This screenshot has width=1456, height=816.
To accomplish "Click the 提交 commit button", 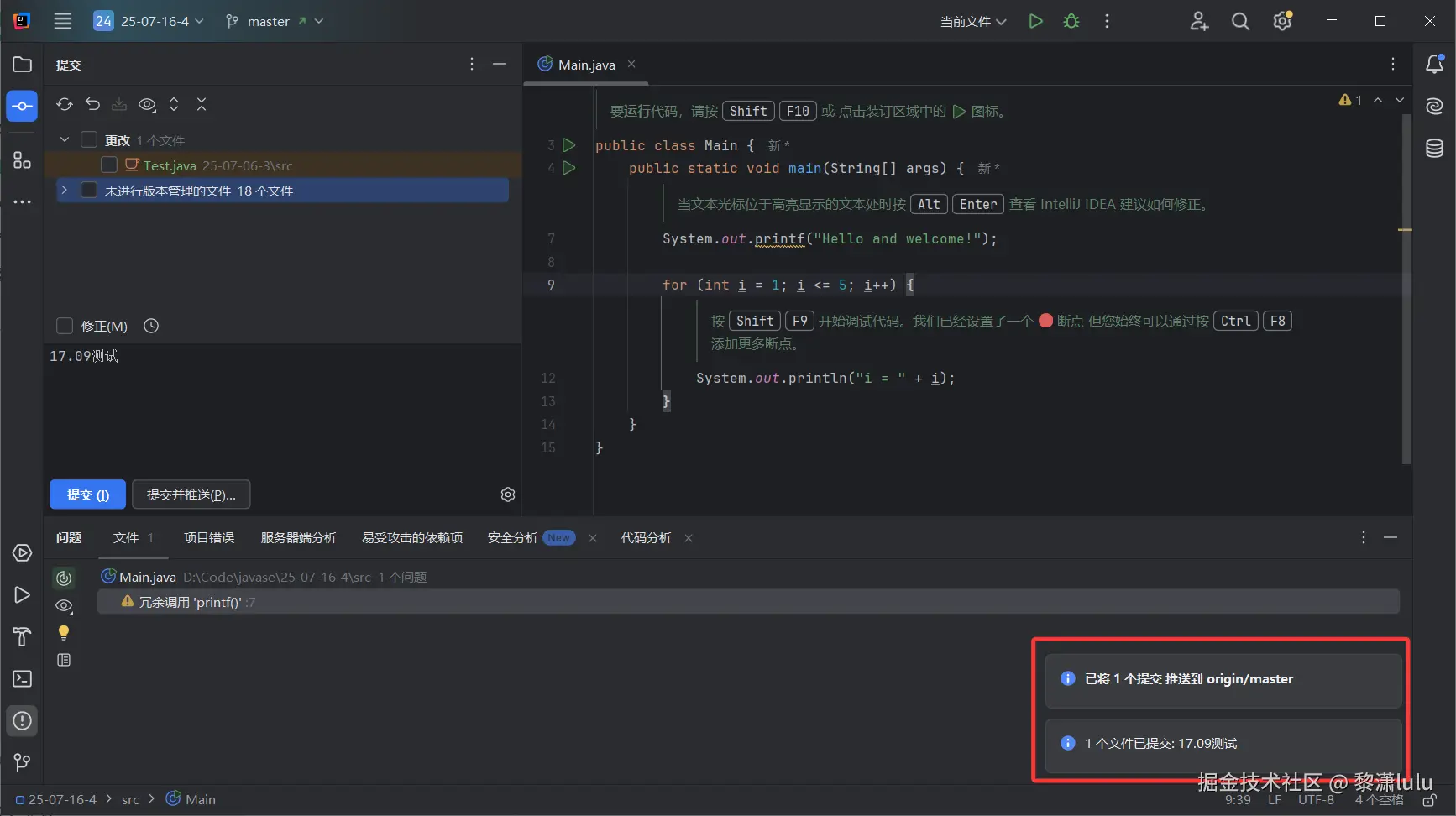I will coord(88,494).
